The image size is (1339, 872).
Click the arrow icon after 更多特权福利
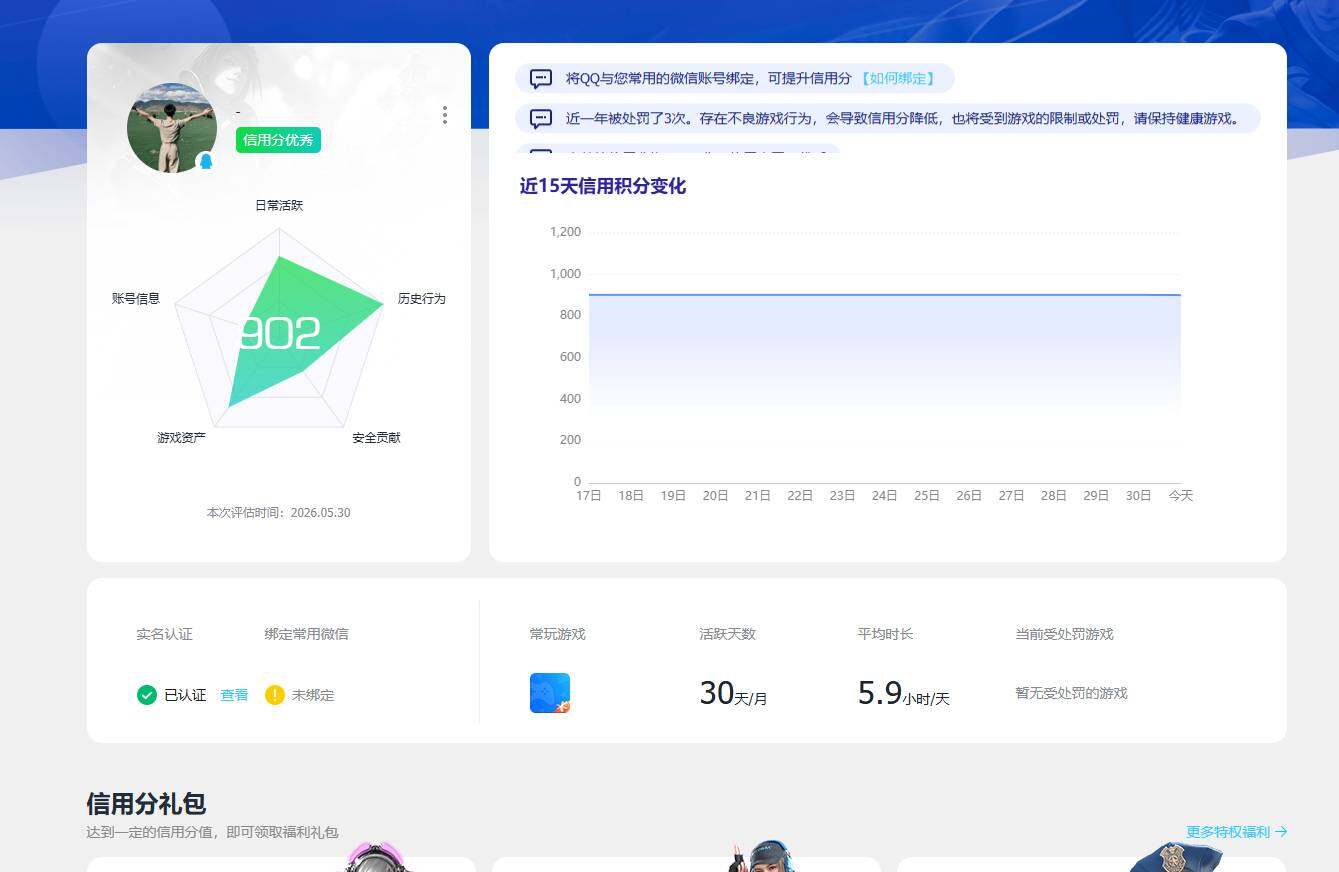(1281, 832)
